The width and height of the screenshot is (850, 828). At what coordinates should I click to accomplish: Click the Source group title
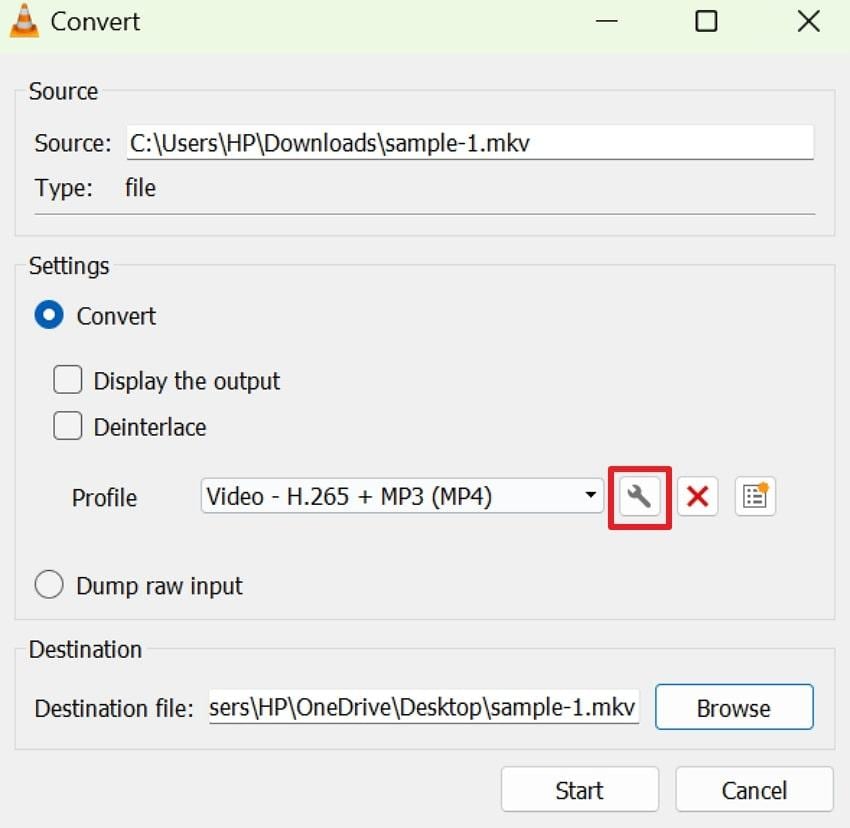click(x=62, y=91)
